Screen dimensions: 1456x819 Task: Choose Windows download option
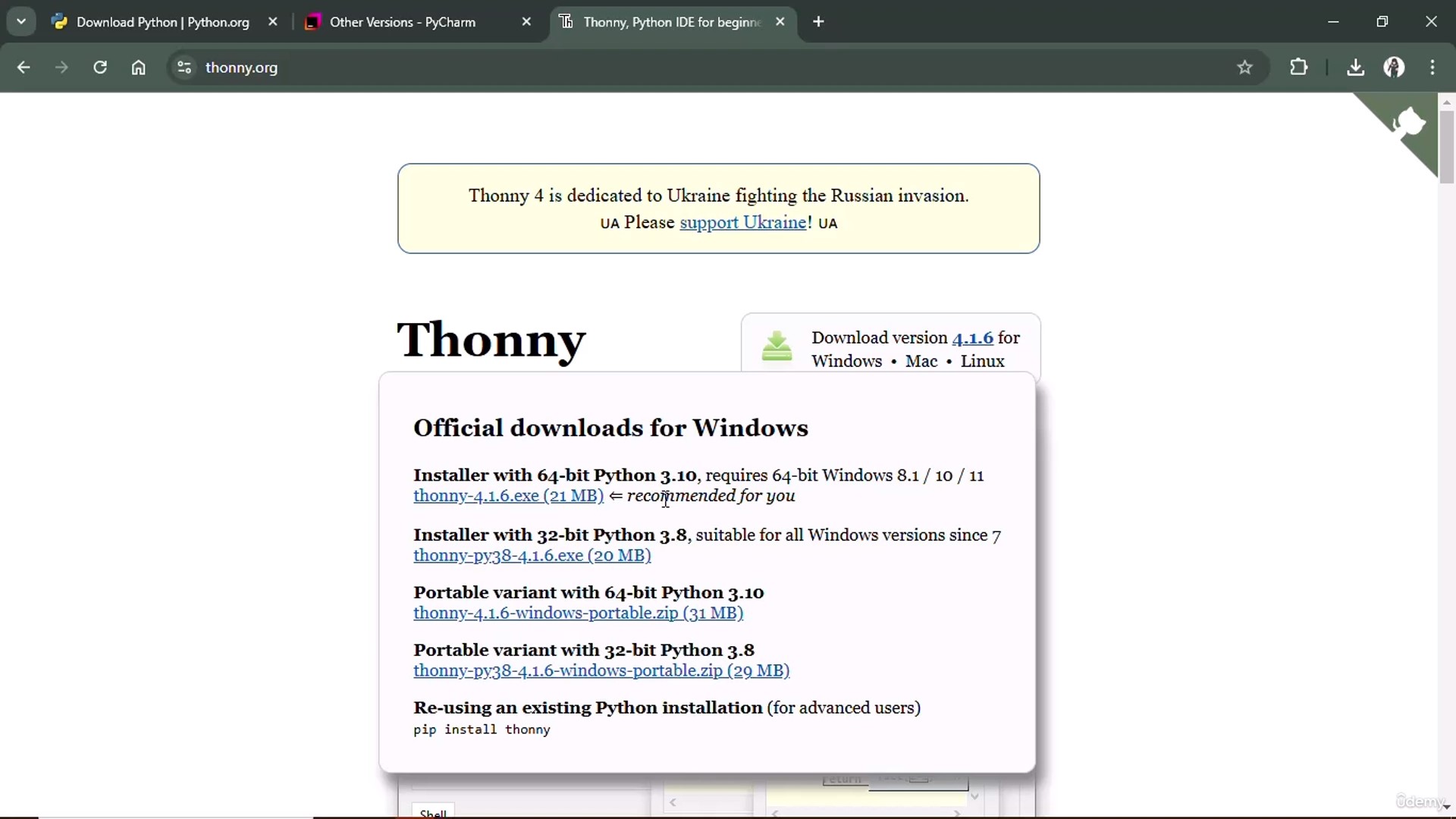tap(846, 361)
